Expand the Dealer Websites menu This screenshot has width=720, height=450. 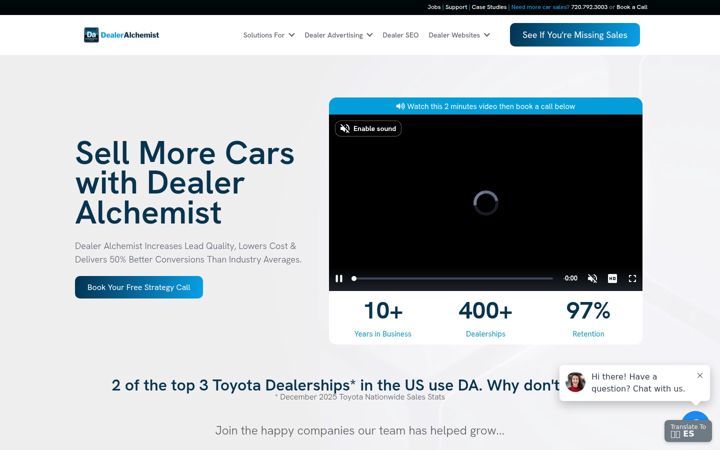point(459,35)
